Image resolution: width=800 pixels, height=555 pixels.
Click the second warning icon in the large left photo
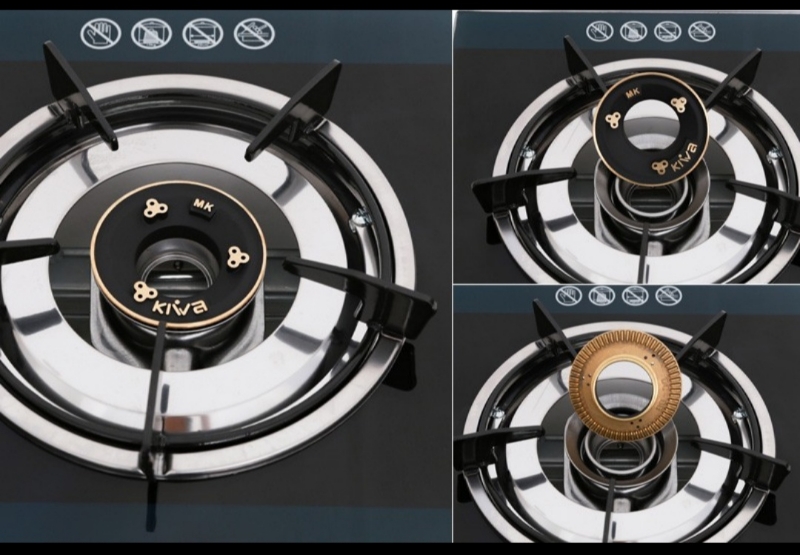[152, 34]
